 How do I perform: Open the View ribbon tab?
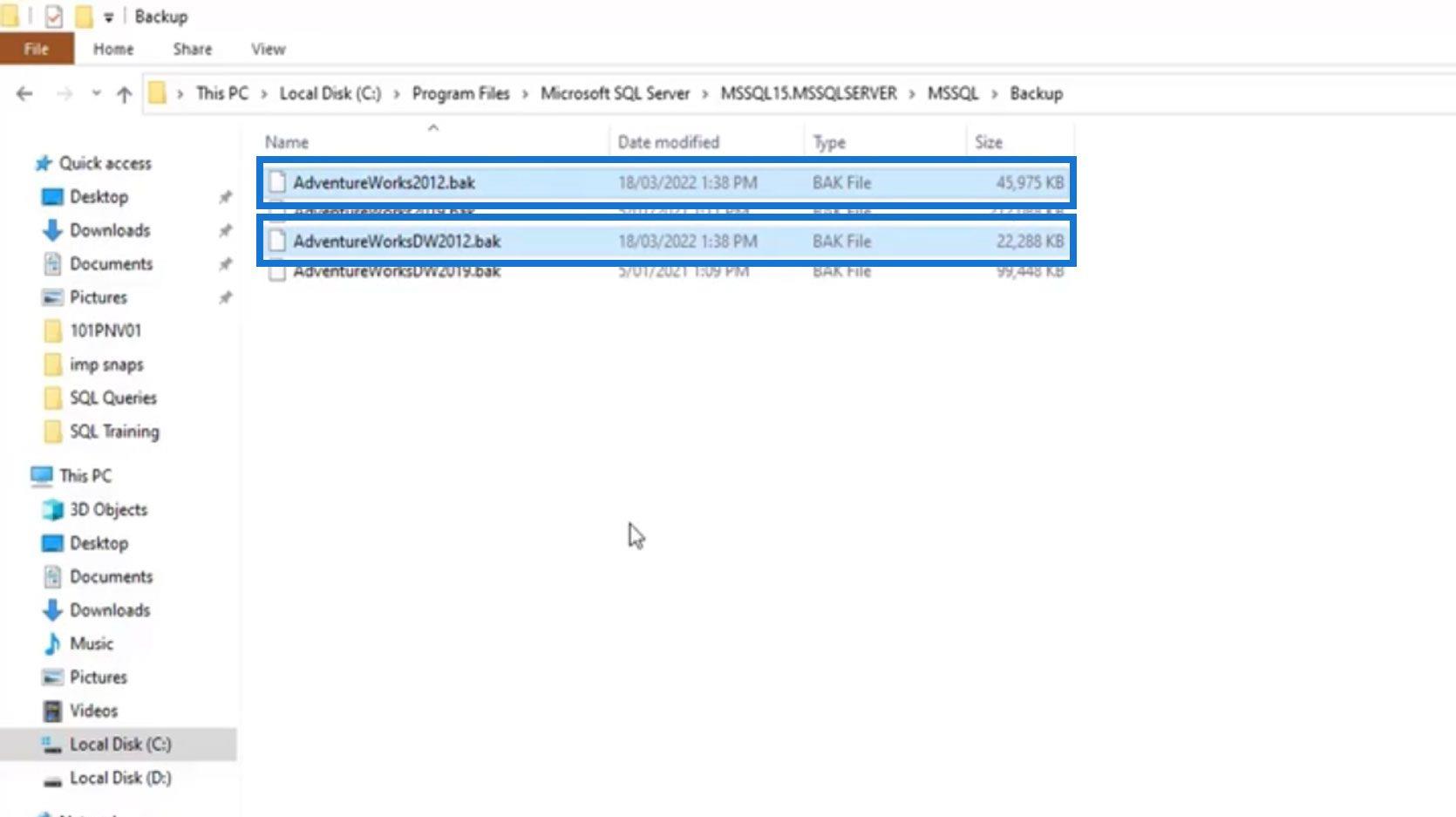coord(268,49)
